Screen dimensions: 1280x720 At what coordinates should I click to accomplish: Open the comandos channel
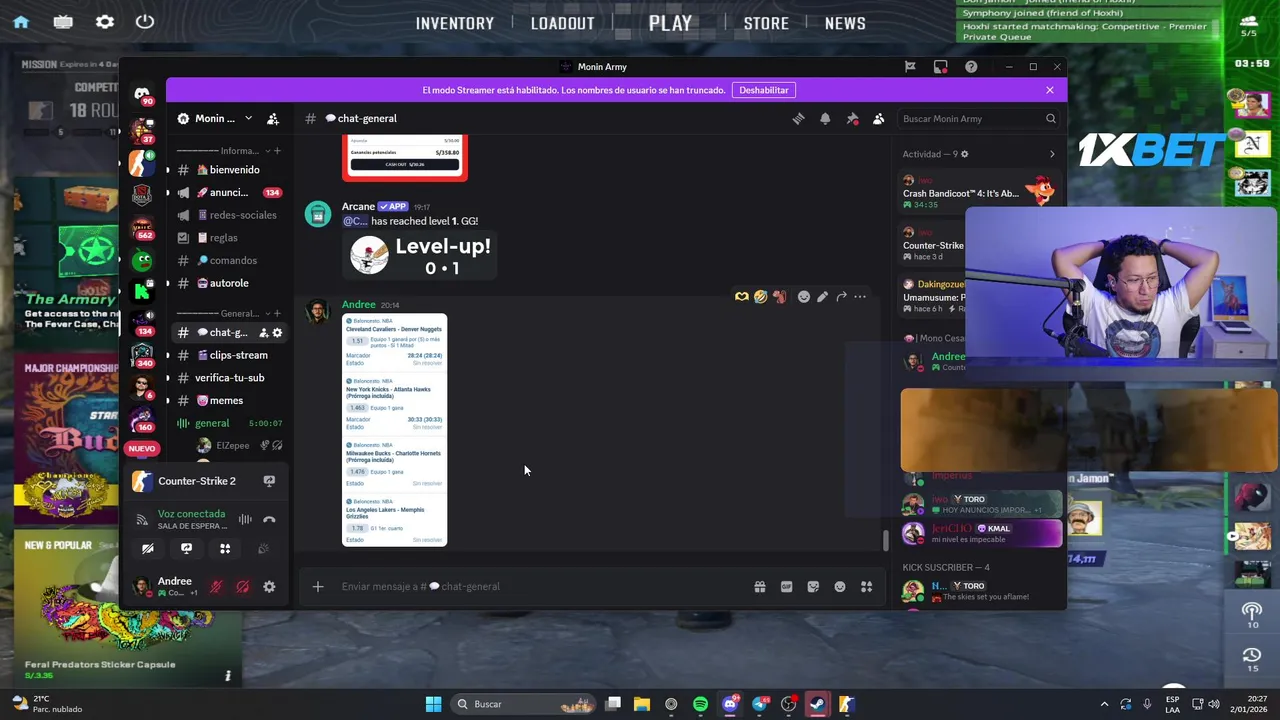click(228, 260)
